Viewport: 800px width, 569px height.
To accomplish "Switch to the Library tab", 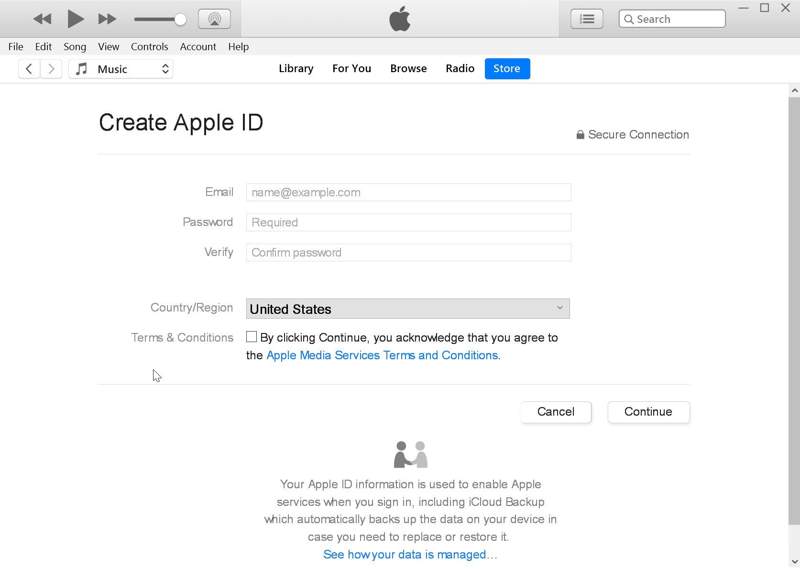I will 296,68.
